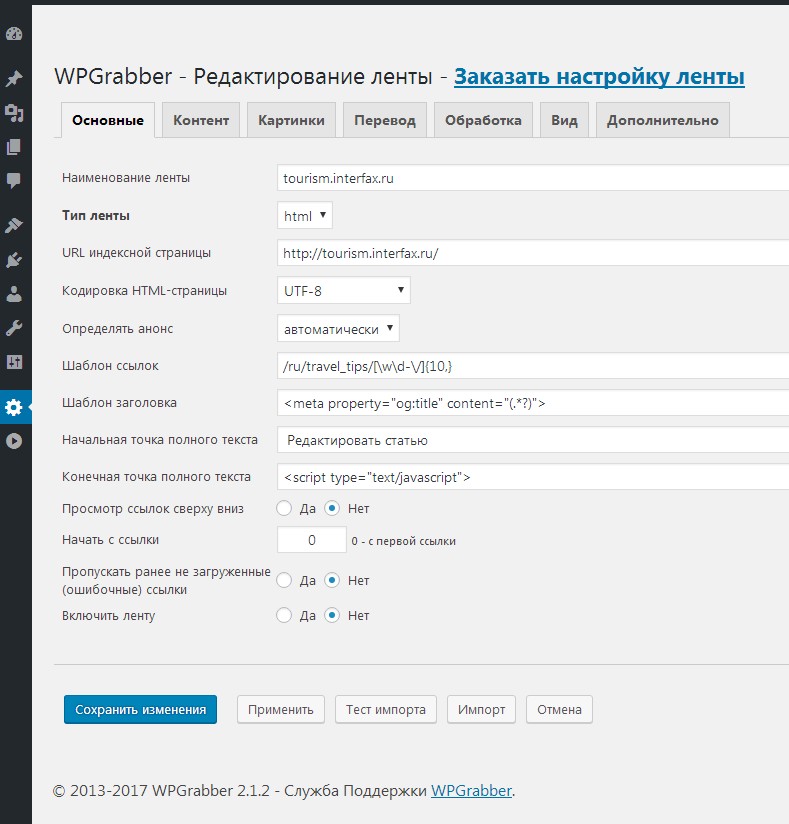789x824 pixels.
Task: Select Нет for Просмотр ссылок сверху вниз
Action: (x=332, y=509)
